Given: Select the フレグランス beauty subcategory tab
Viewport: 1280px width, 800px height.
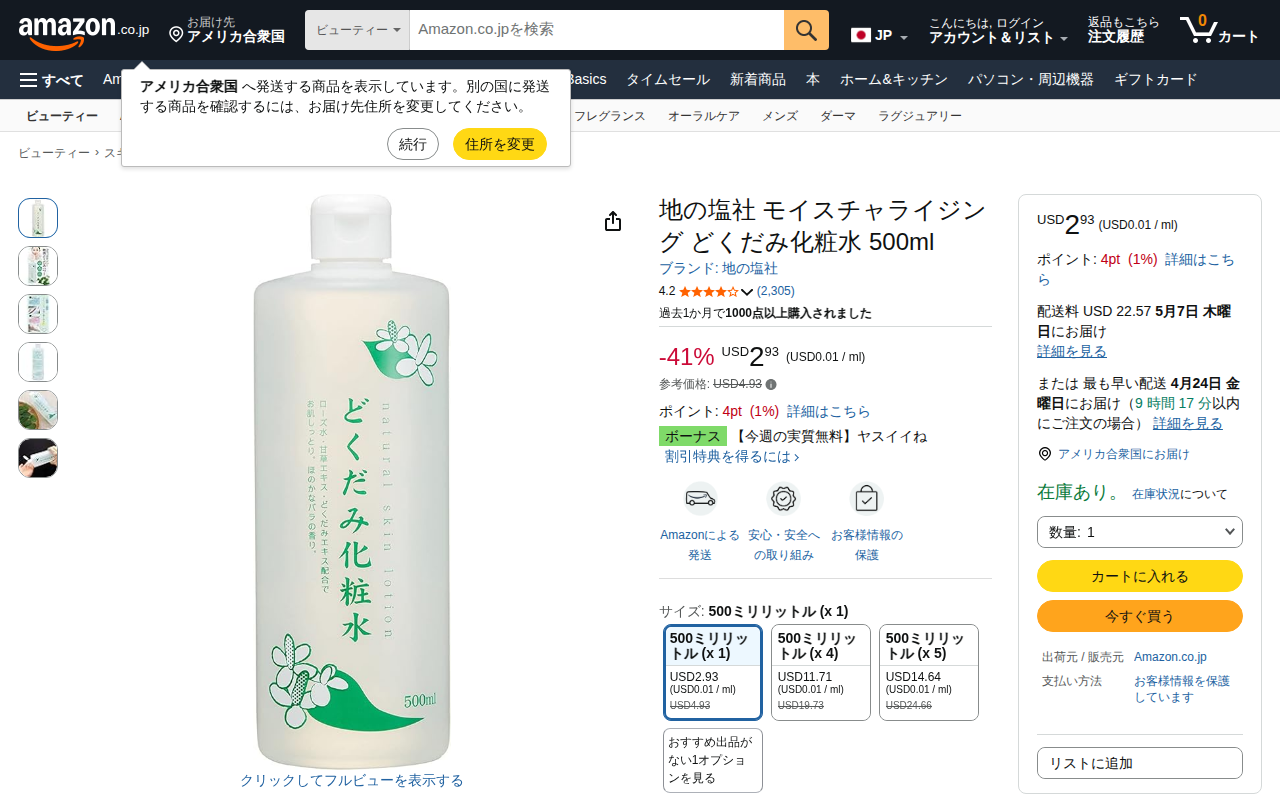Looking at the screenshot, I should pos(610,116).
